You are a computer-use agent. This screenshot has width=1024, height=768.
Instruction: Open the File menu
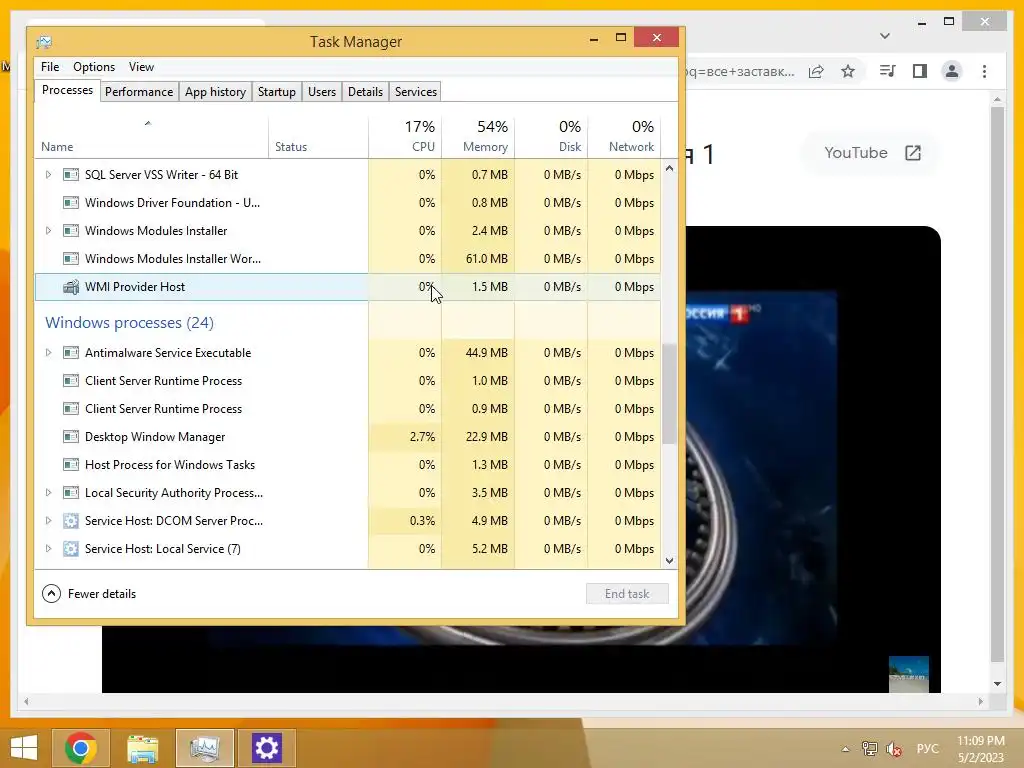point(50,67)
